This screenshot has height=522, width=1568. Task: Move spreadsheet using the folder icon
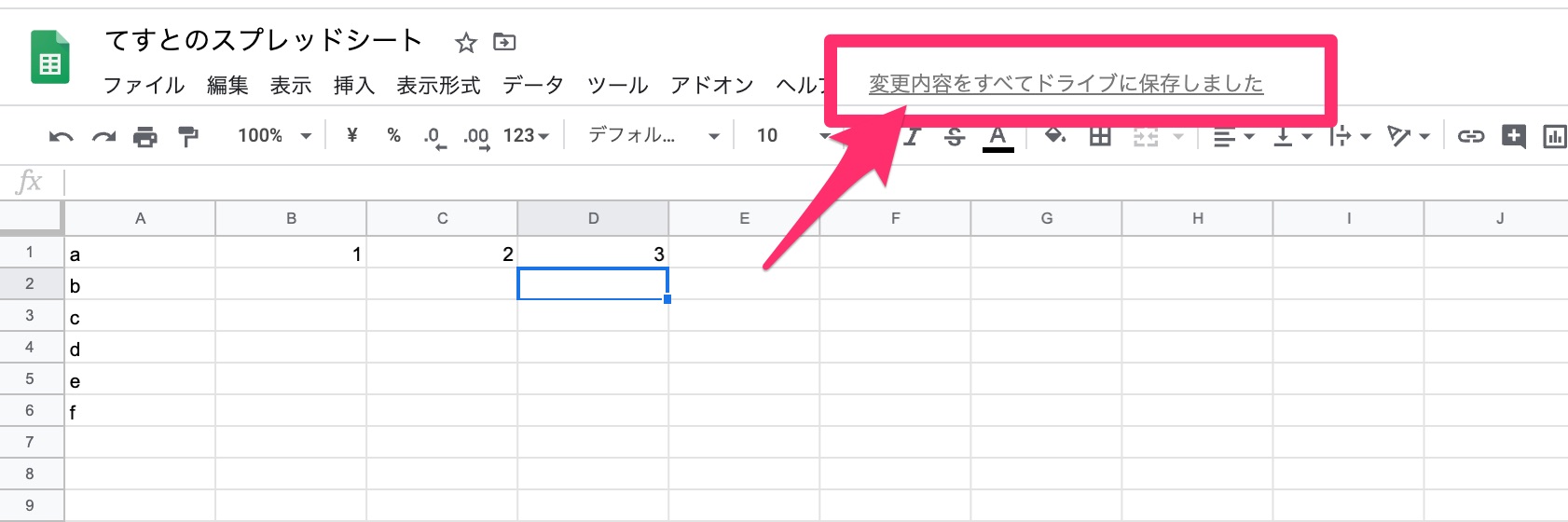tap(504, 42)
